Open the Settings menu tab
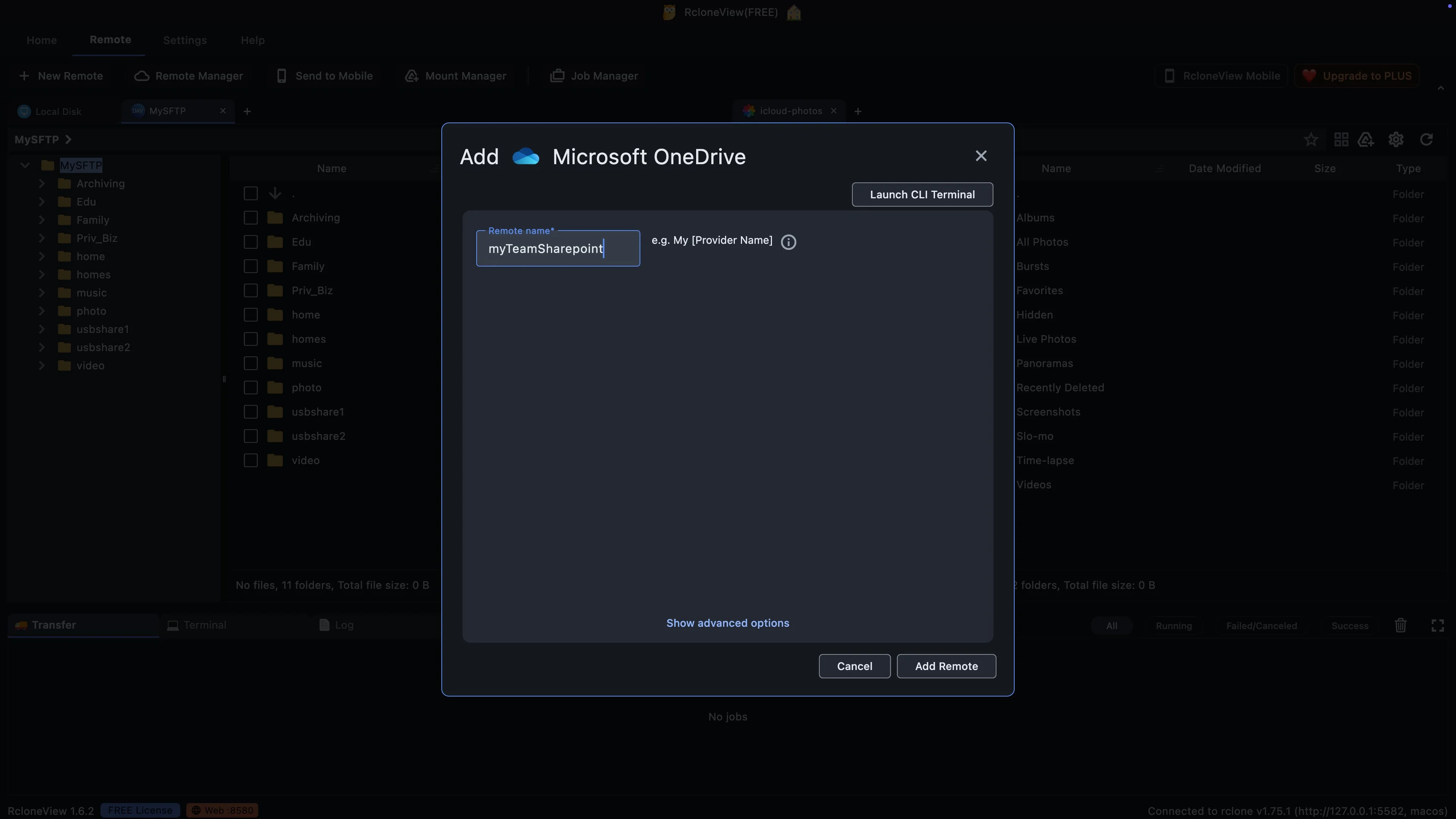The width and height of the screenshot is (1456, 819). click(x=185, y=40)
